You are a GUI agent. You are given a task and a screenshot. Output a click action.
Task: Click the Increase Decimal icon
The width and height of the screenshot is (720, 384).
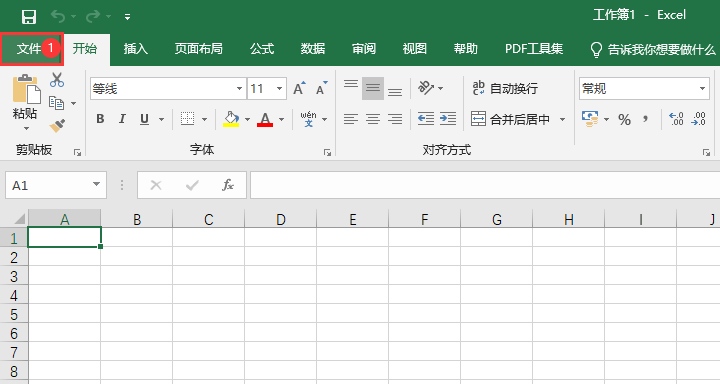coord(676,119)
